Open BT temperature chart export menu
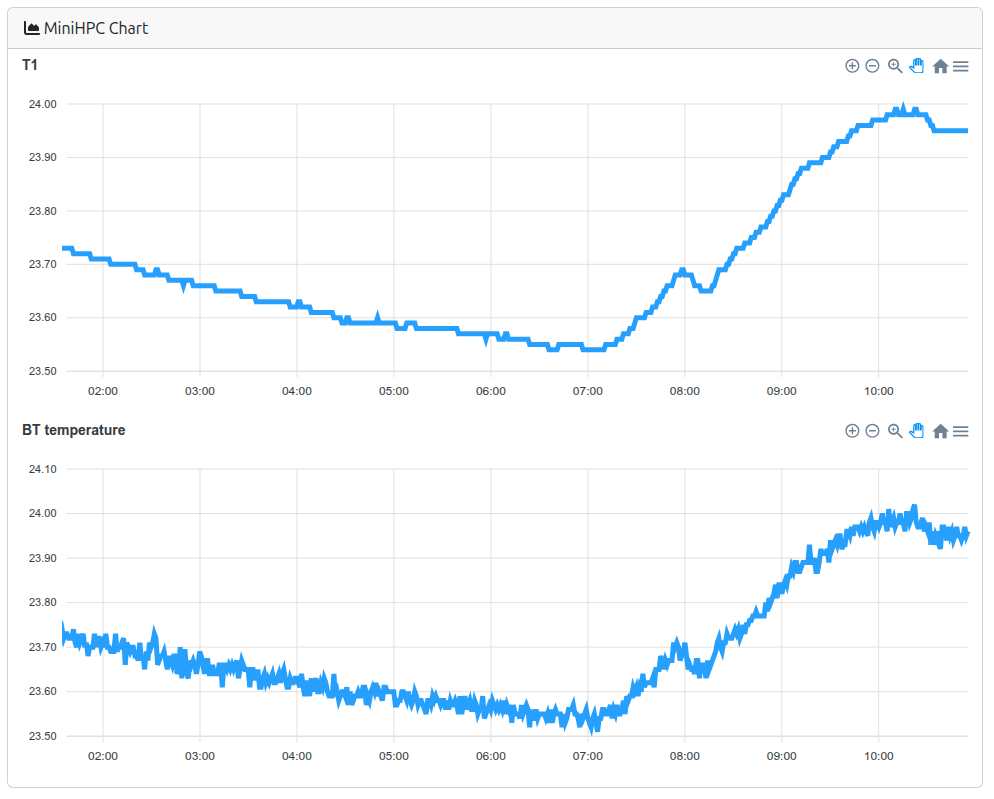994x799 pixels. point(961,431)
